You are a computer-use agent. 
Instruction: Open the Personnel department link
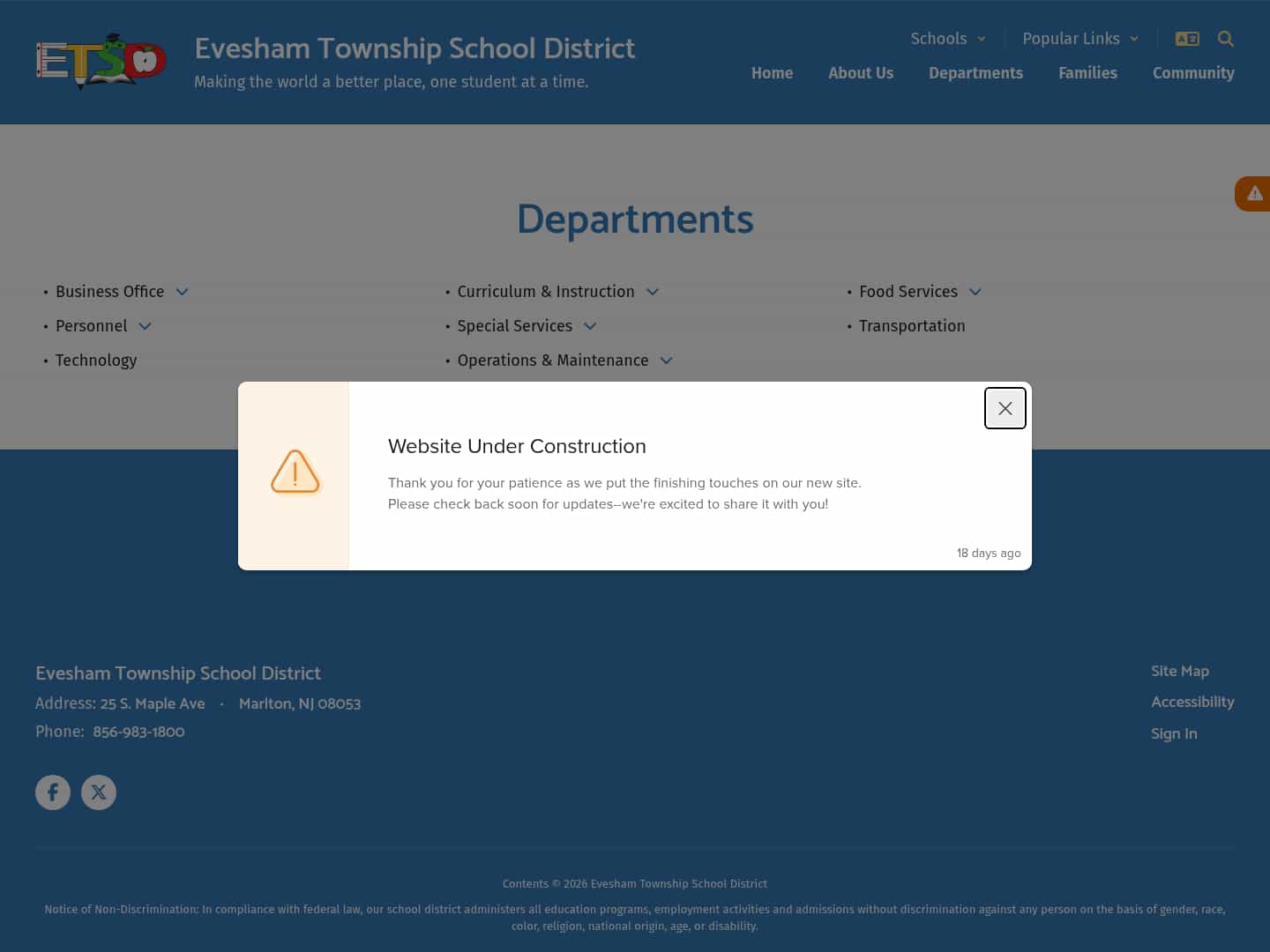91,326
